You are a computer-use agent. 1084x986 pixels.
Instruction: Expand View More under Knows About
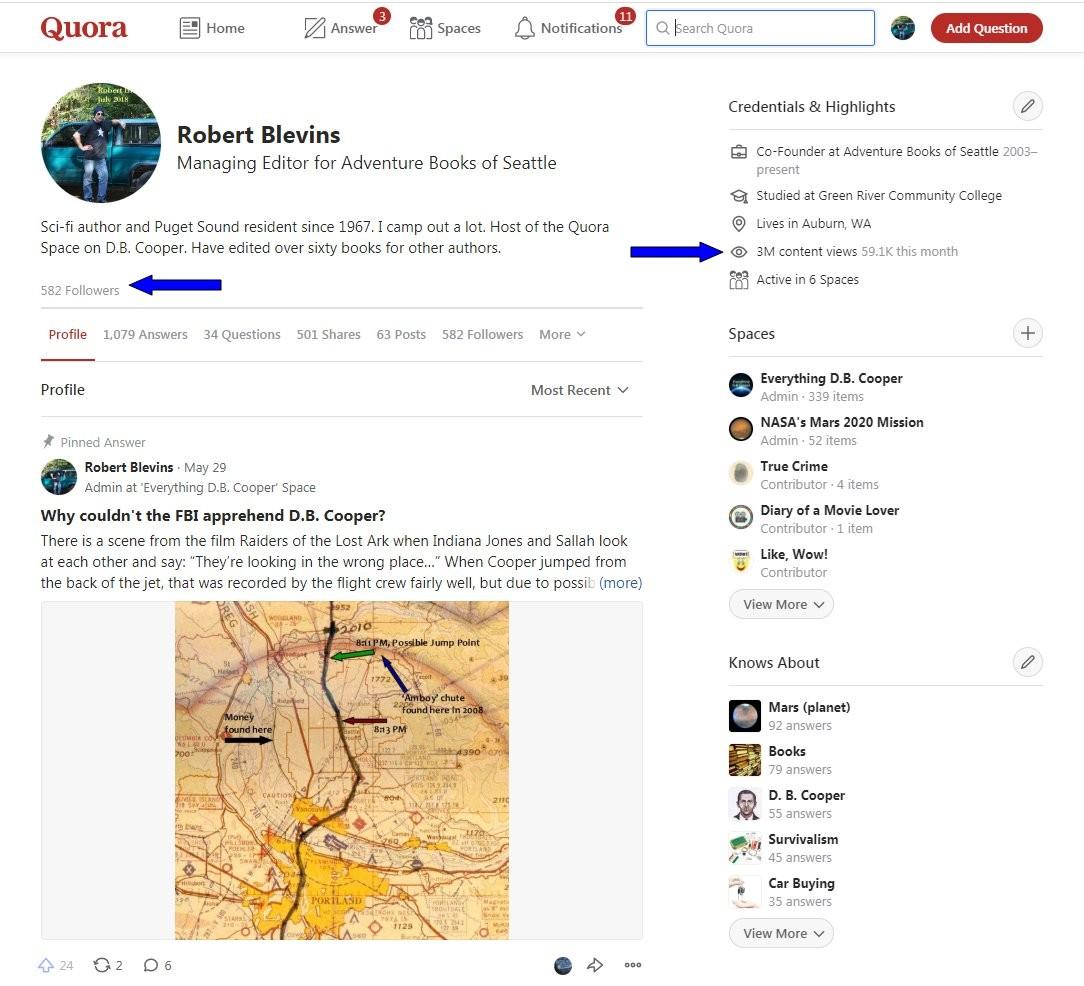tap(781, 933)
